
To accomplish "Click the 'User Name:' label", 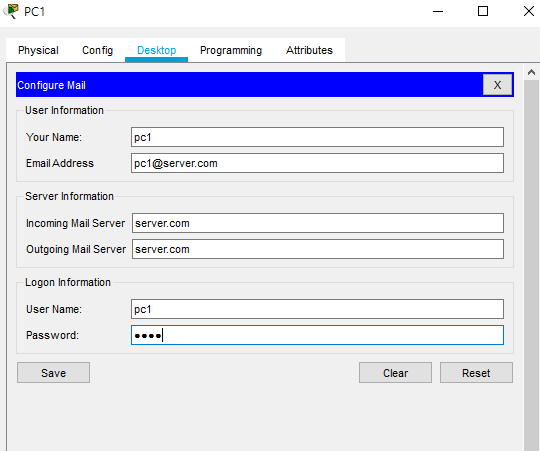I will tap(54, 309).
